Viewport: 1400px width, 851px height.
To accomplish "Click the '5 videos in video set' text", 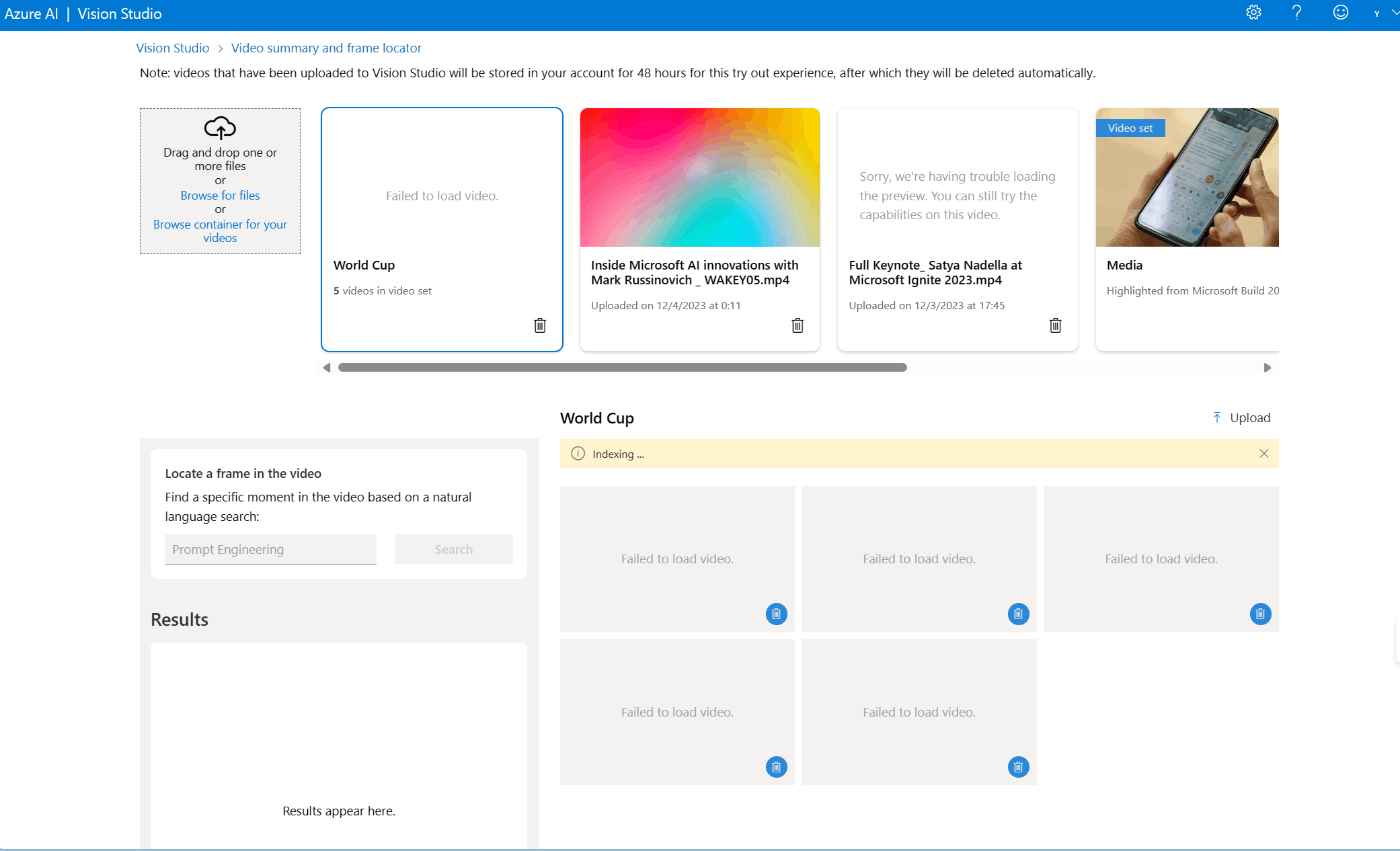I will pos(383,291).
